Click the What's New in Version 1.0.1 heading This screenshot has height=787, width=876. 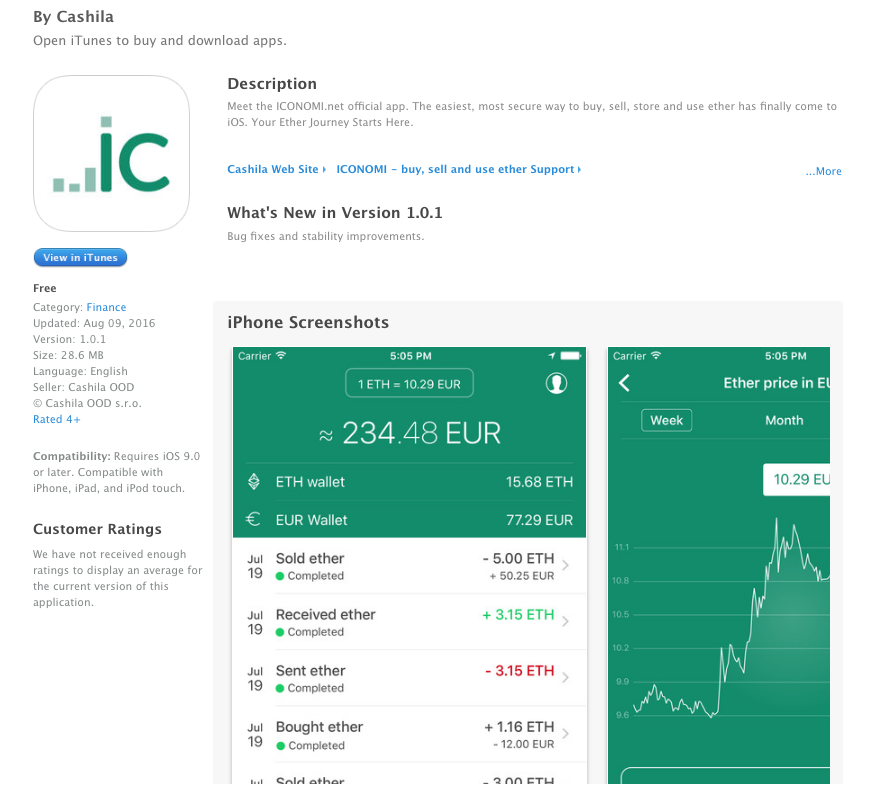[335, 213]
